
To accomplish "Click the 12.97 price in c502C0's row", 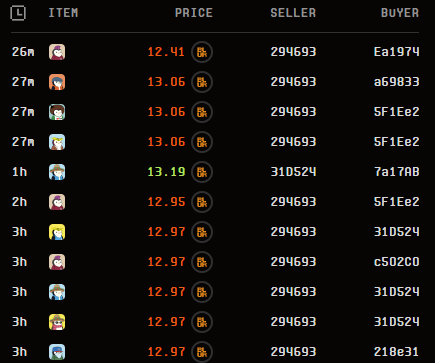I will (166, 262).
